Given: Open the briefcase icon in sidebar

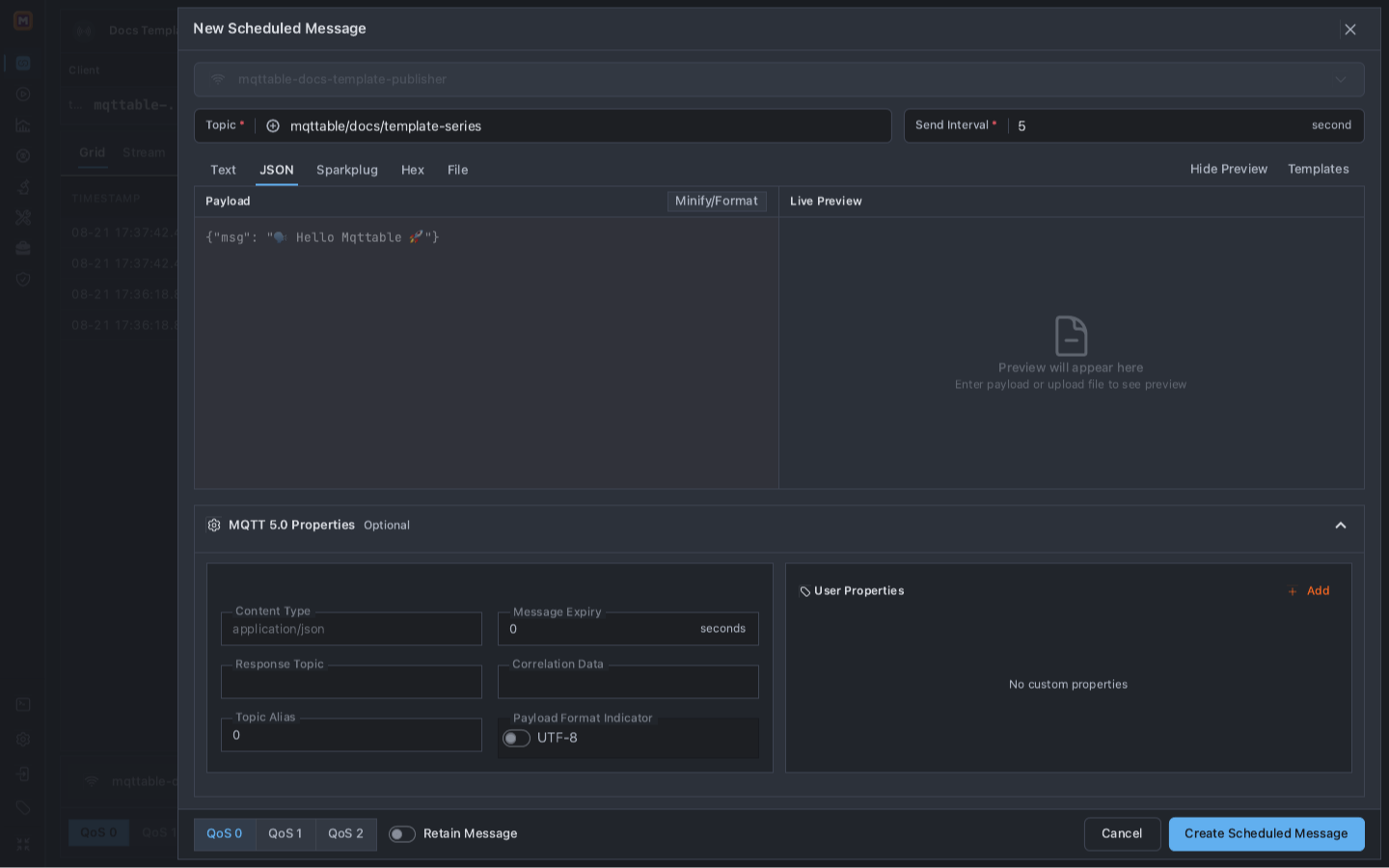Looking at the screenshot, I should point(23,249).
